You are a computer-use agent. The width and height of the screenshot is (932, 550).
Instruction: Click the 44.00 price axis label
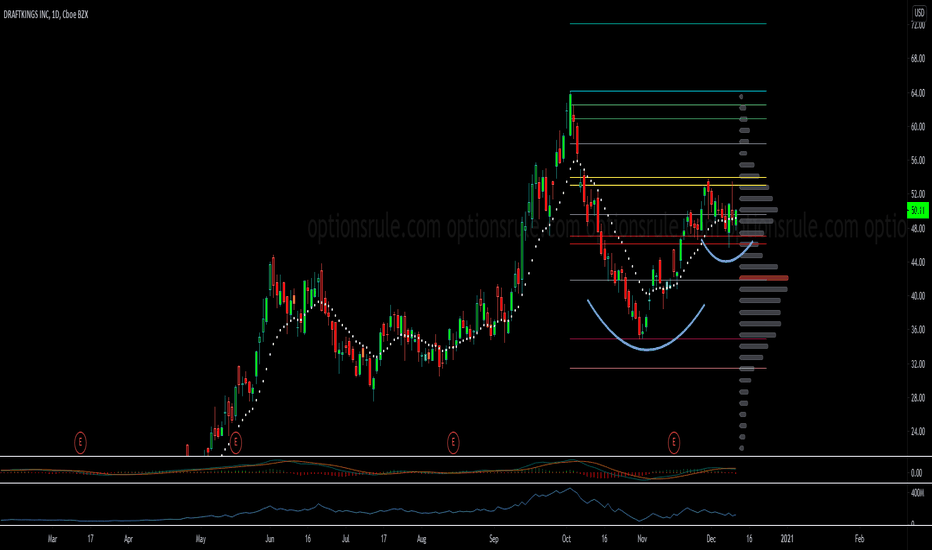918,262
